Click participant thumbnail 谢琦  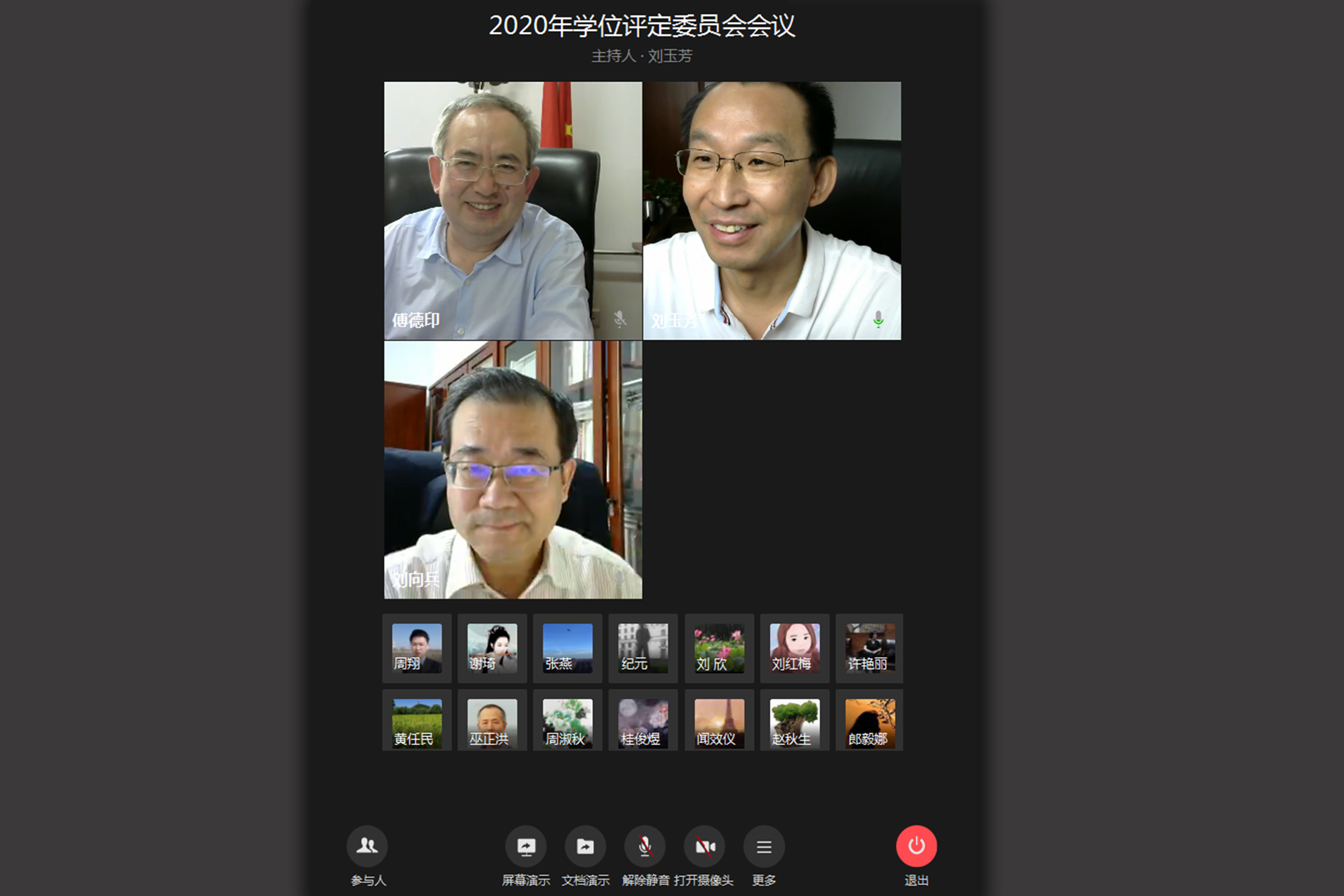[492, 648]
